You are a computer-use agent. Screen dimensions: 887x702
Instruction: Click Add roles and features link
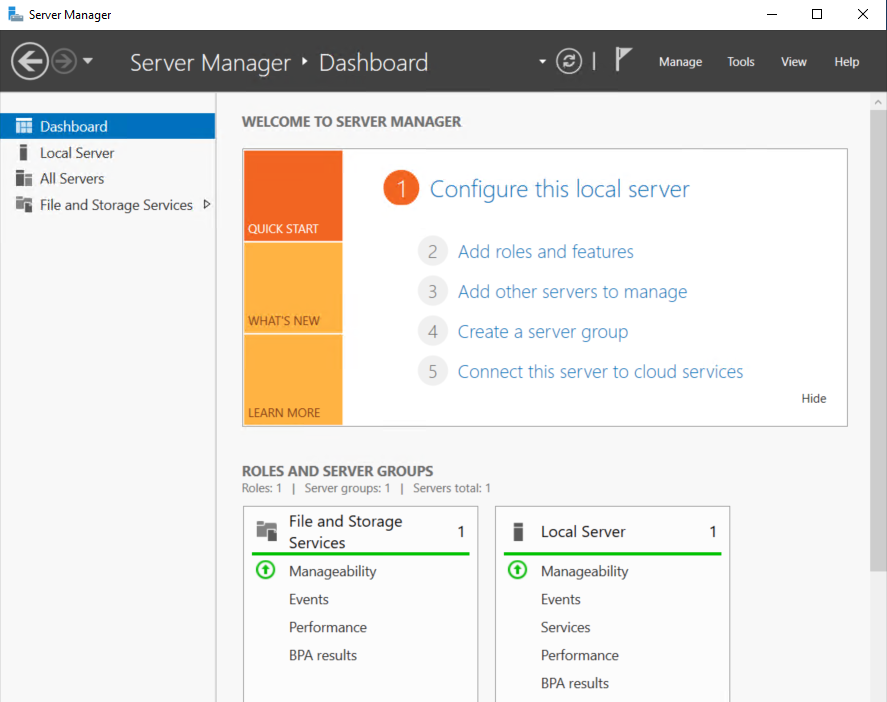[x=545, y=252]
